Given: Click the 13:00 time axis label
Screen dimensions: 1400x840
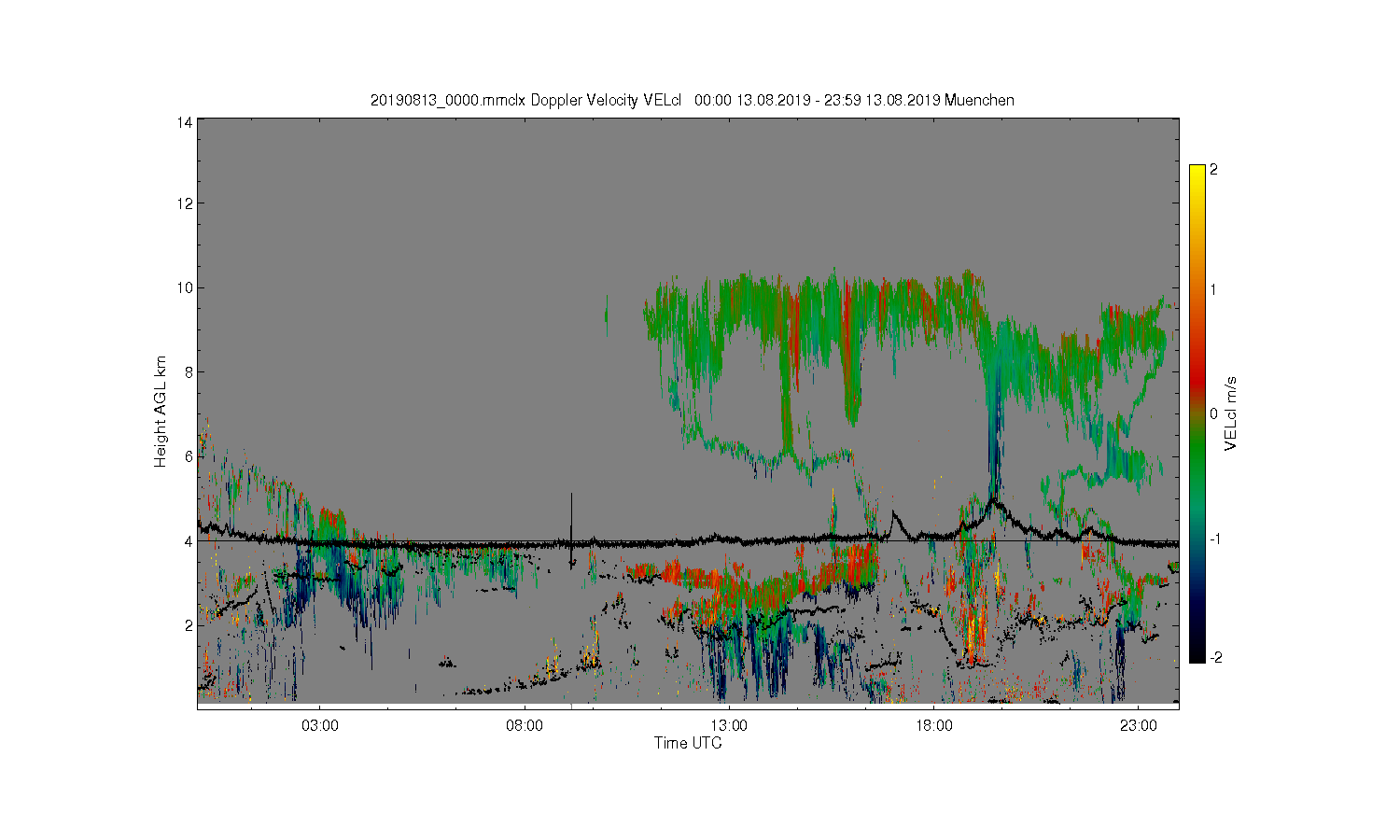Looking at the screenshot, I should click(729, 725).
